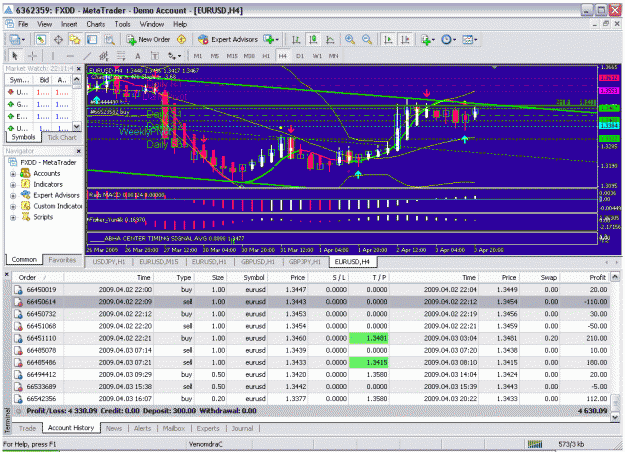The width and height of the screenshot is (625, 452).
Task: Switch chart to line chart icon
Action: coord(330,39)
